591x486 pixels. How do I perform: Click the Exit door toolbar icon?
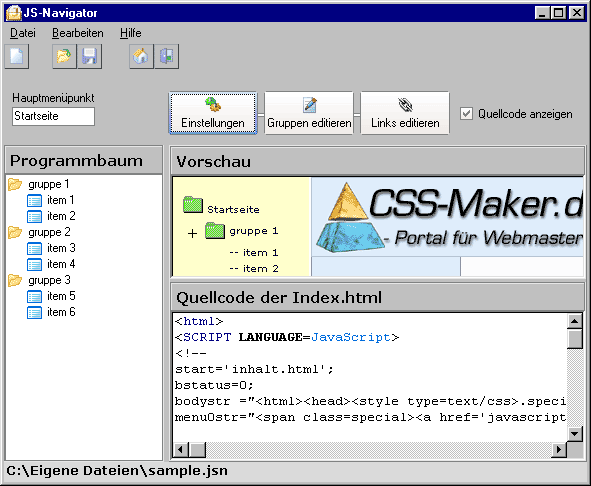click(166, 57)
